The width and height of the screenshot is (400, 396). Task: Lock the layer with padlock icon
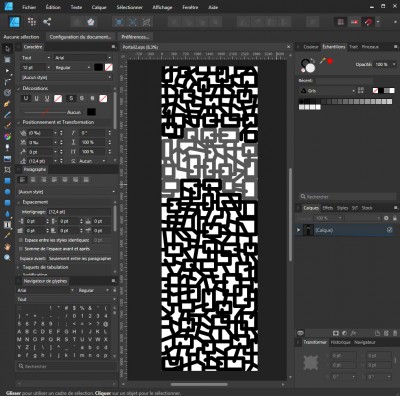click(395, 218)
